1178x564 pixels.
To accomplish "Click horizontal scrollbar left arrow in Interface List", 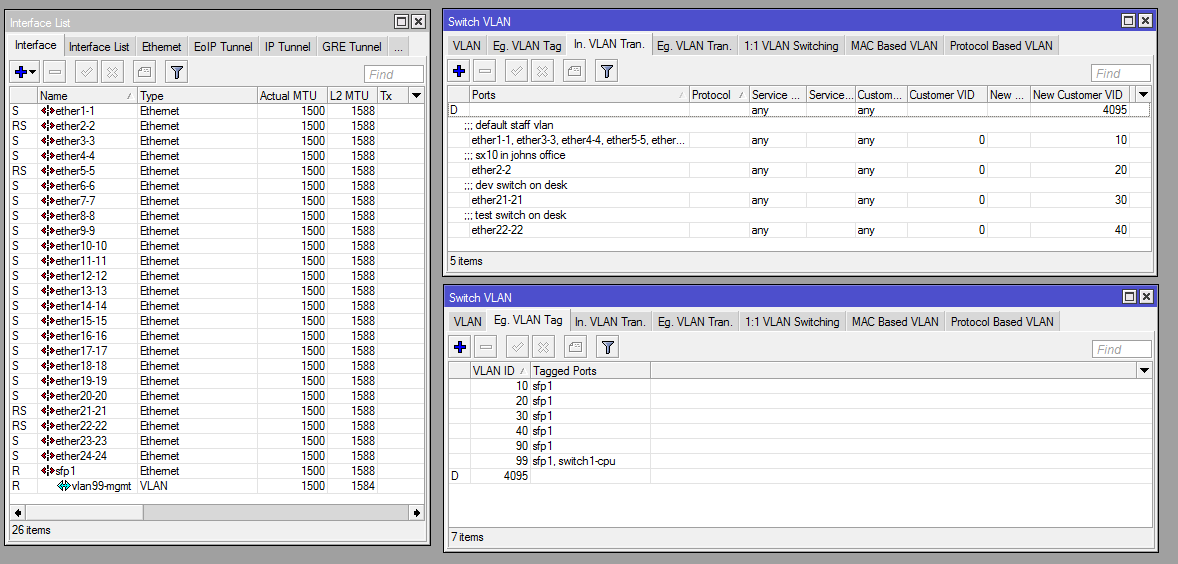I will 18,512.
